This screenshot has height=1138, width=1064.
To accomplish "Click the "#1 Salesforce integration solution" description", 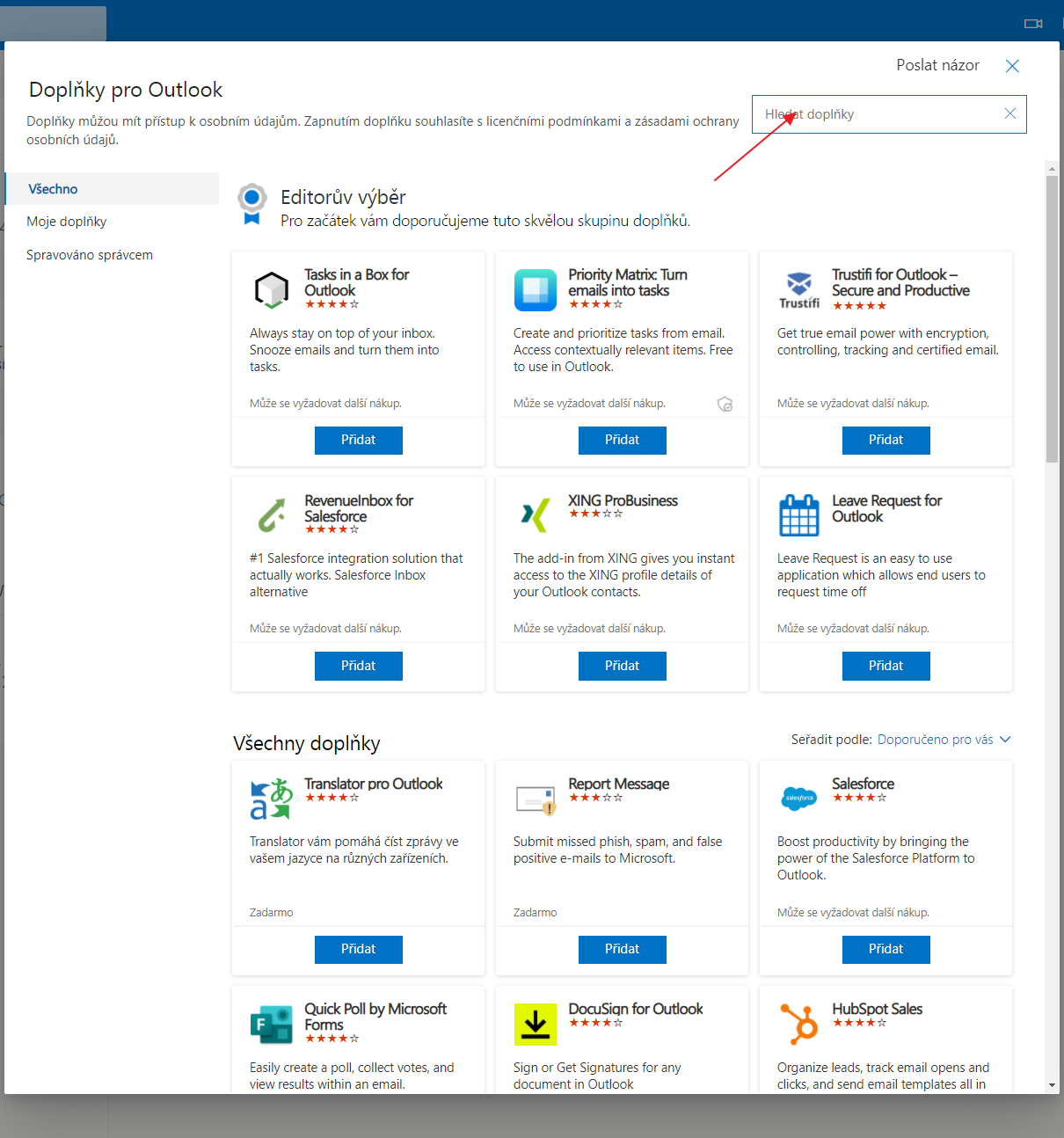I will pyautogui.click(x=356, y=575).
